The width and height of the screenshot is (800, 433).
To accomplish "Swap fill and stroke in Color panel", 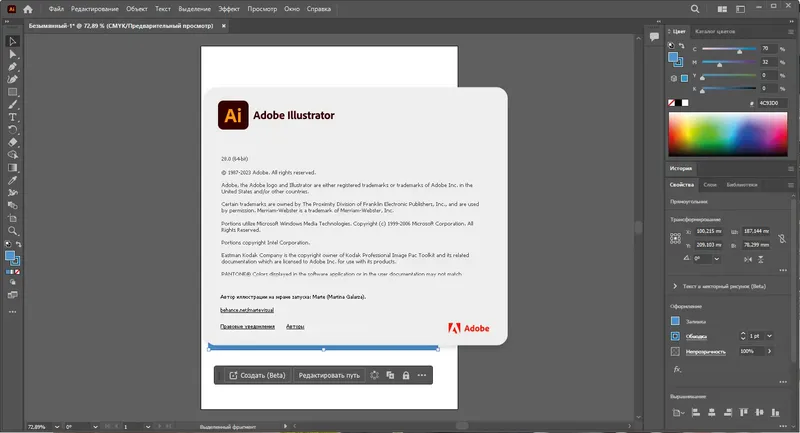I will pyautogui.click(x=682, y=45).
